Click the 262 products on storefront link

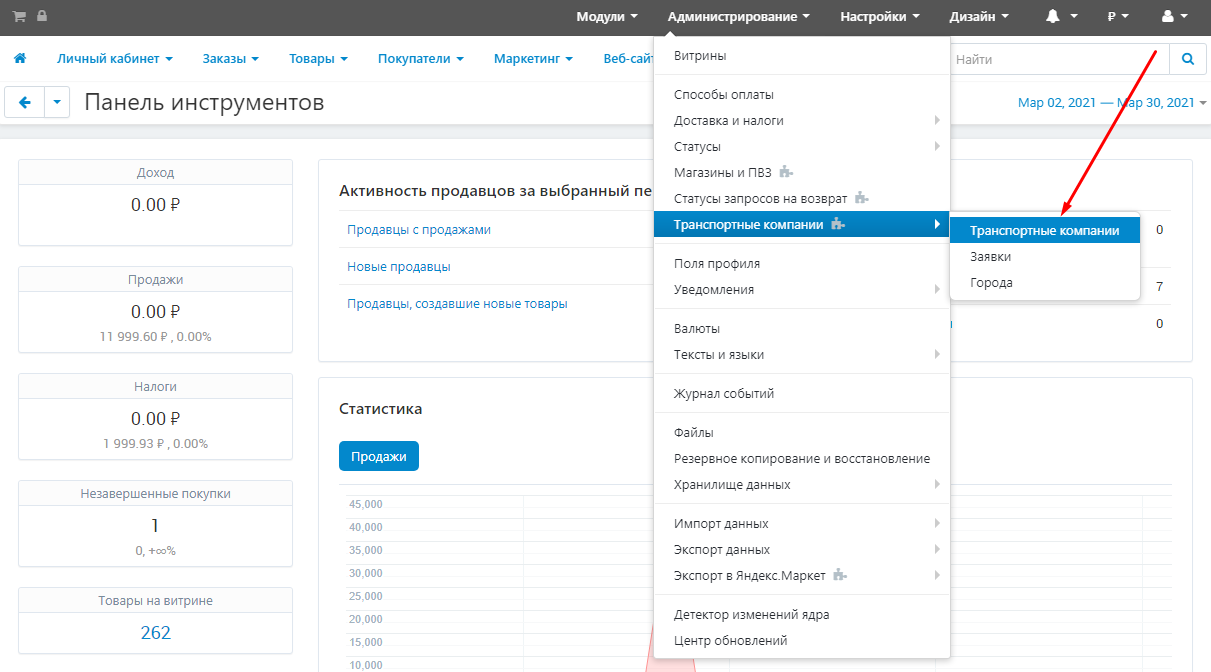[x=155, y=633]
